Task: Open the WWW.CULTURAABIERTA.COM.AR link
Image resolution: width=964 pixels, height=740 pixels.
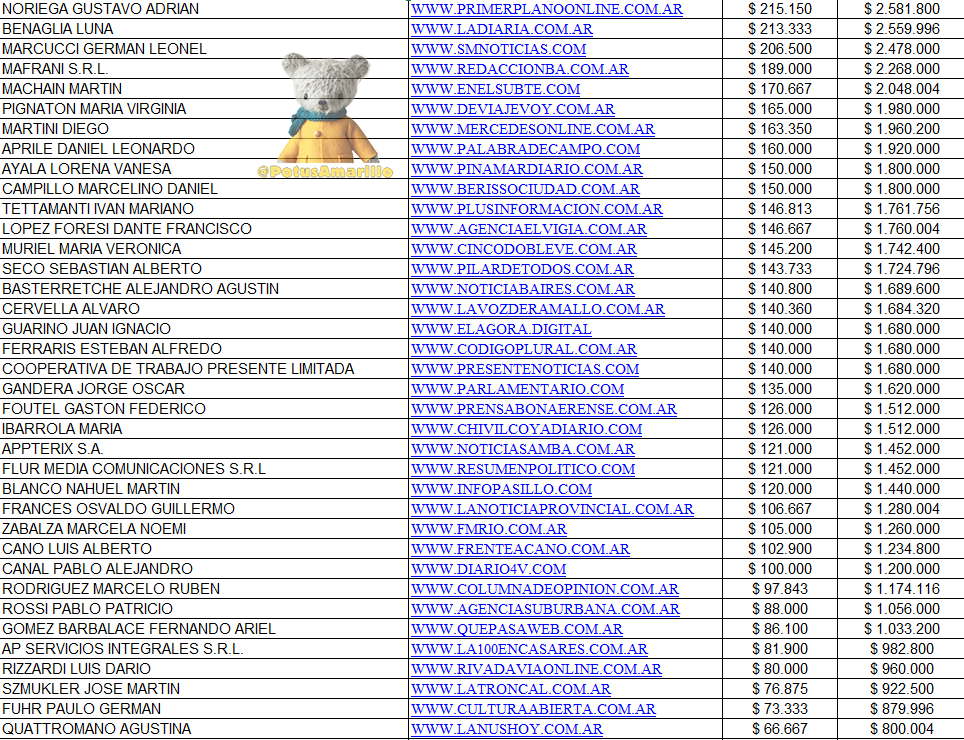Action: point(534,709)
